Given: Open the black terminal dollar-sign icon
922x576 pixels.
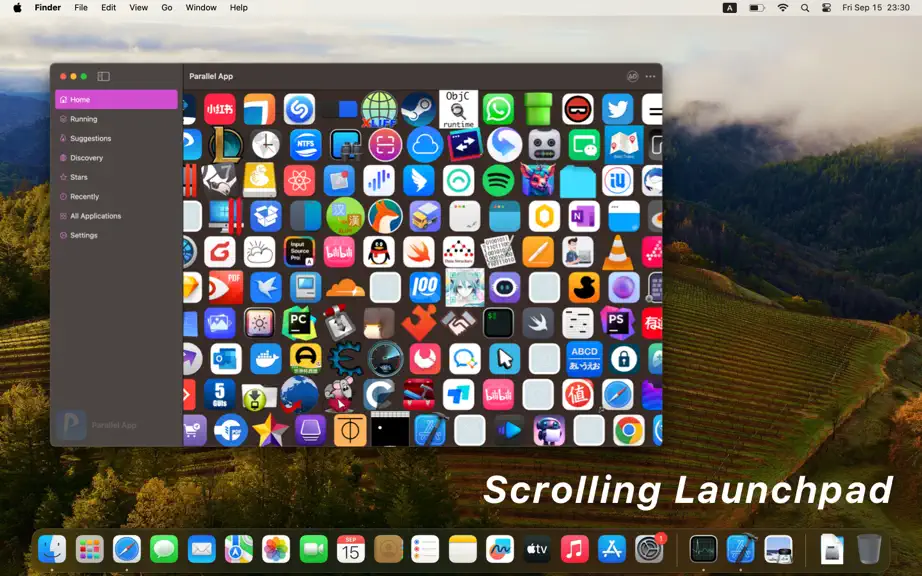Looking at the screenshot, I should click(x=498, y=323).
